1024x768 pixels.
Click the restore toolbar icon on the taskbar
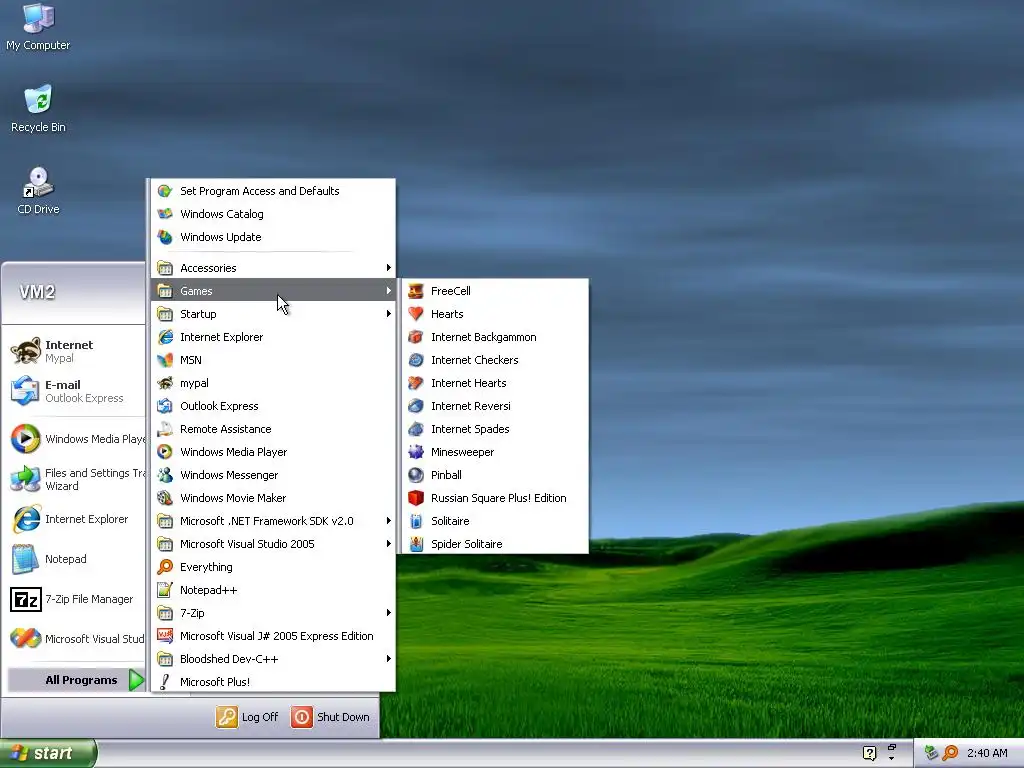(892, 746)
